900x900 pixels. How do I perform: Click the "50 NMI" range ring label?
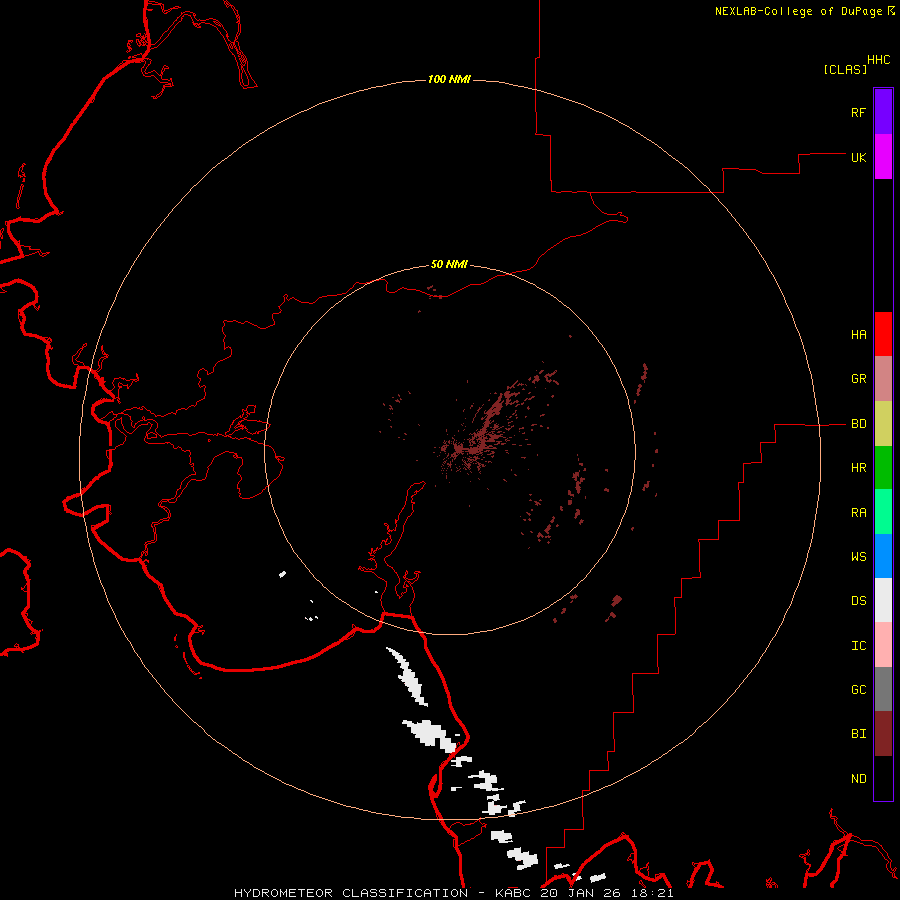[x=449, y=264]
